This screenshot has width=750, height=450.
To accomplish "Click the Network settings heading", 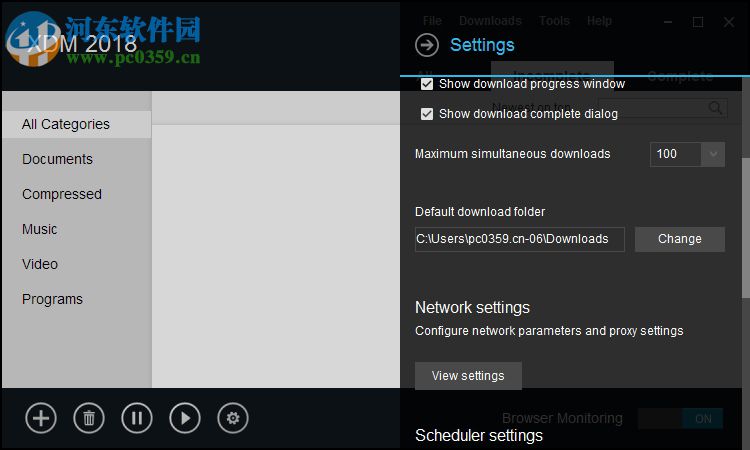I will pyautogui.click(x=472, y=307).
